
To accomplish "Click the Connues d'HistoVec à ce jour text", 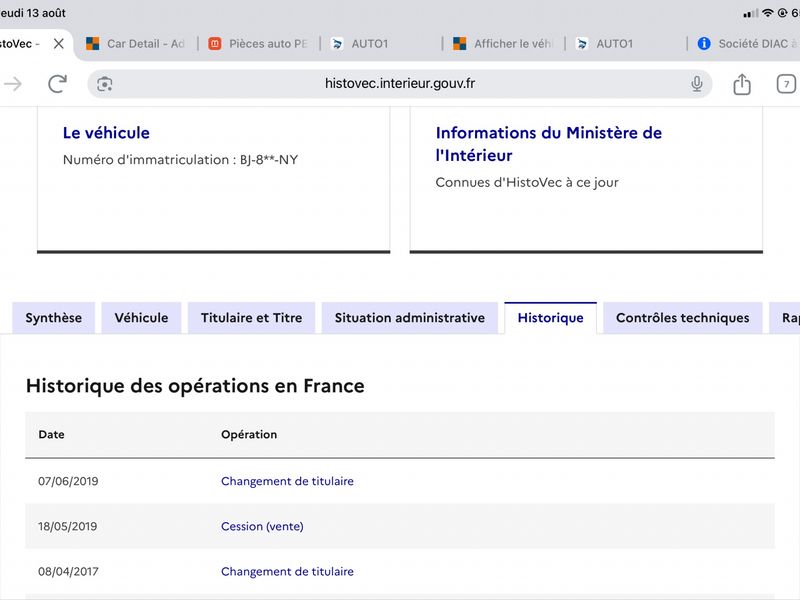I will (x=527, y=182).
